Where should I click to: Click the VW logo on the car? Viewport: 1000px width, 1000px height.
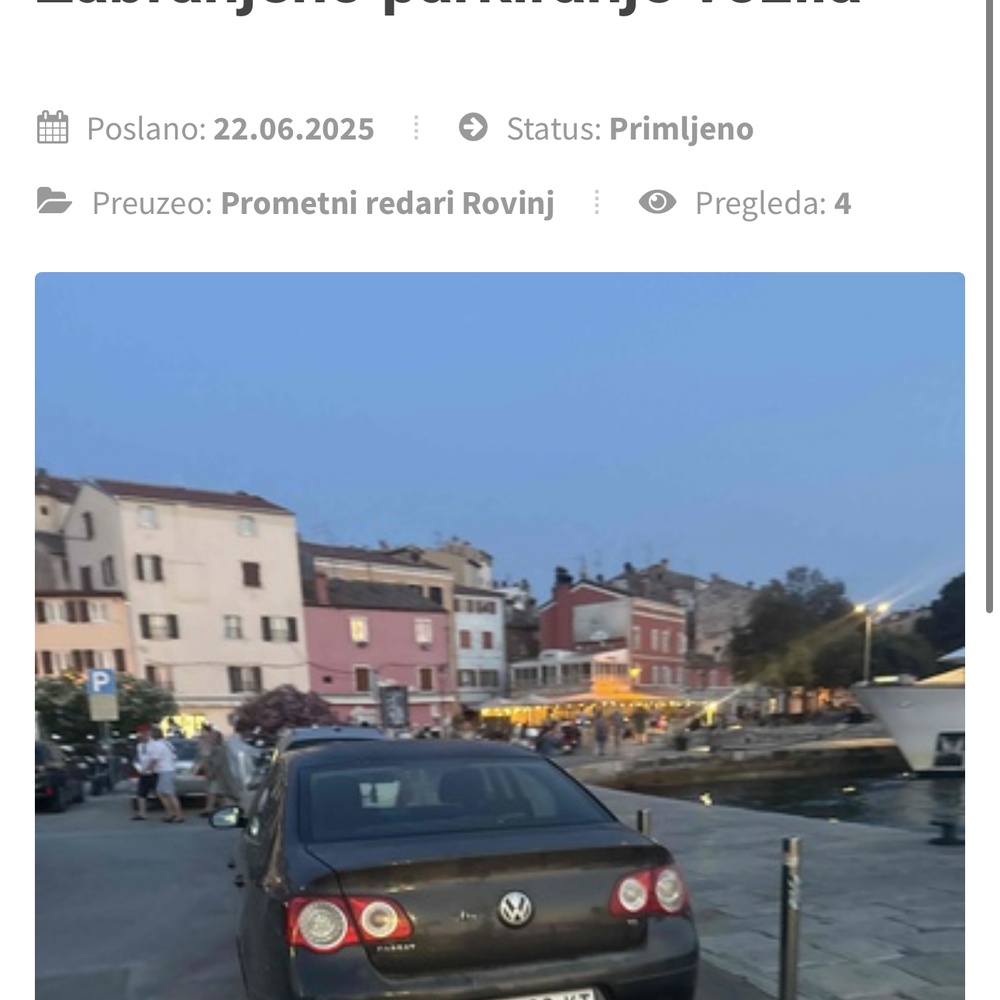[x=515, y=908]
